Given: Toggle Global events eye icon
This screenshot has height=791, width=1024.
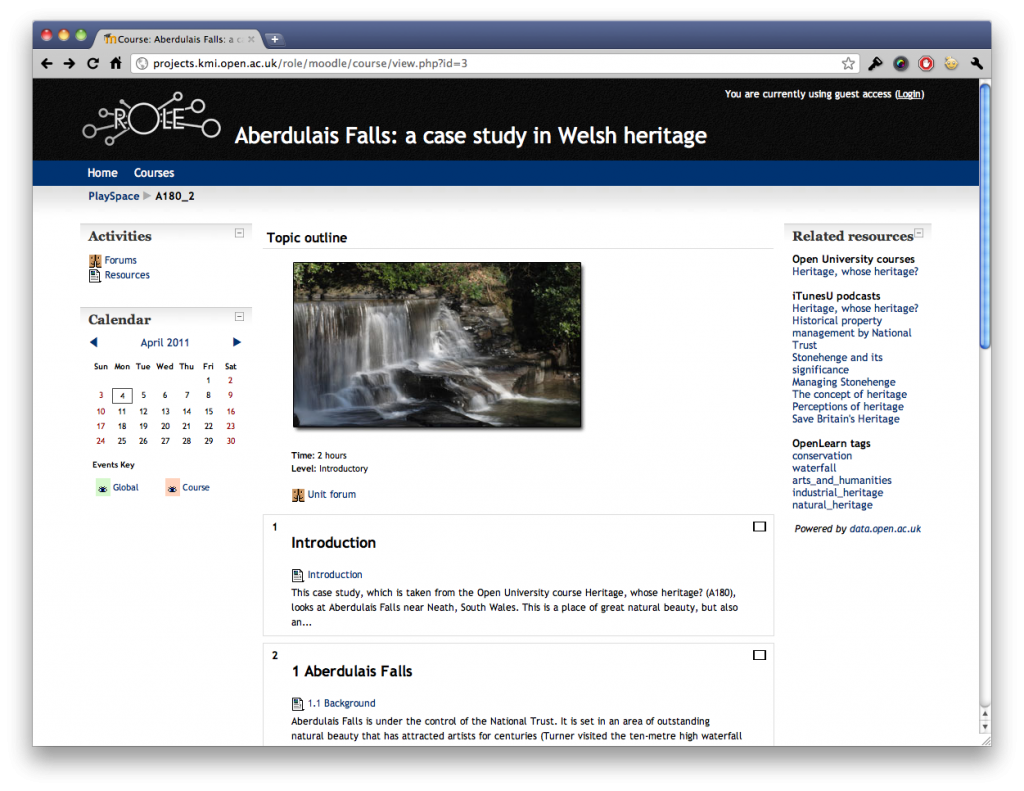Looking at the screenshot, I should tap(103, 488).
